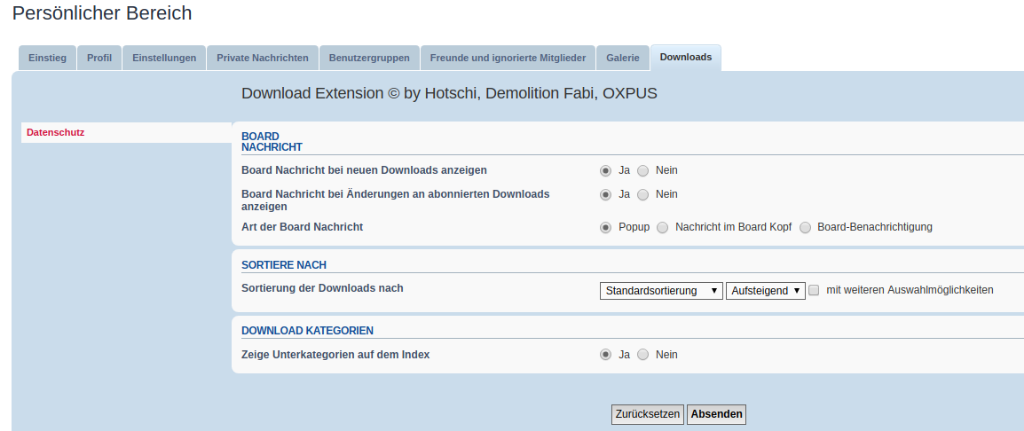Choose Board-Benachrichtigung radio option
The image size is (1024, 431).
(x=804, y=227)
